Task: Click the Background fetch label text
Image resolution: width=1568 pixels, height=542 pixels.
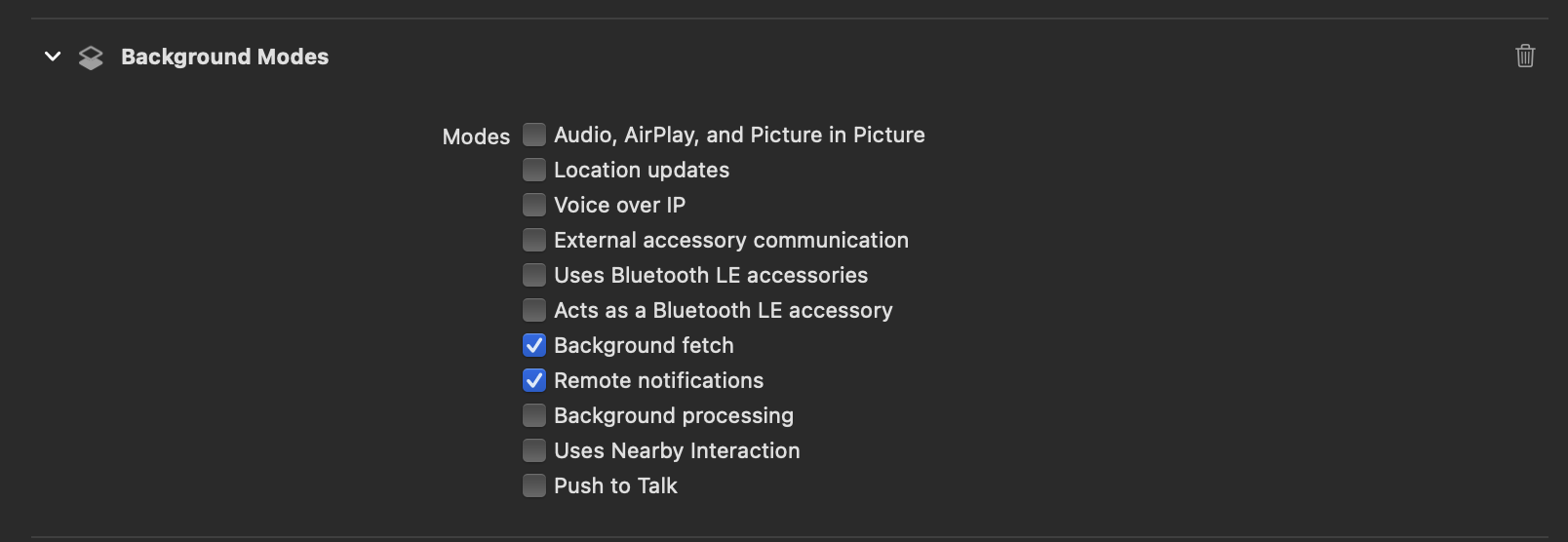Action: (x=644, y=345)
